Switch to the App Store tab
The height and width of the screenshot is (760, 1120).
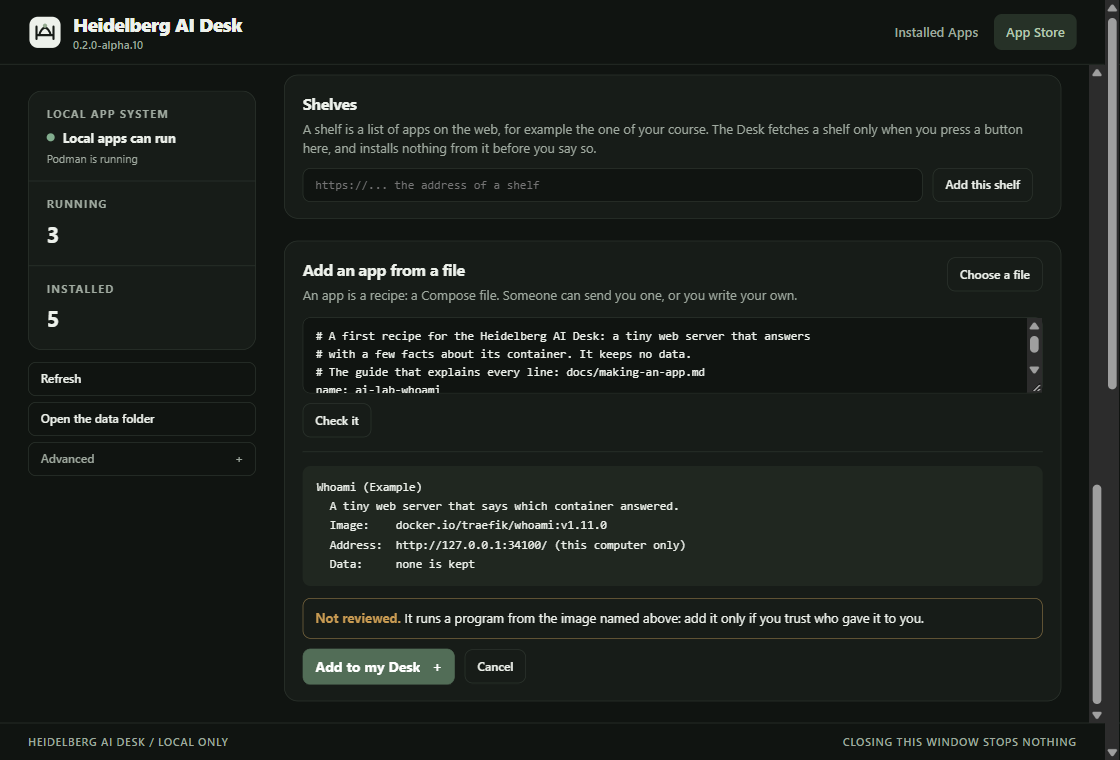tap(1035, 32)
